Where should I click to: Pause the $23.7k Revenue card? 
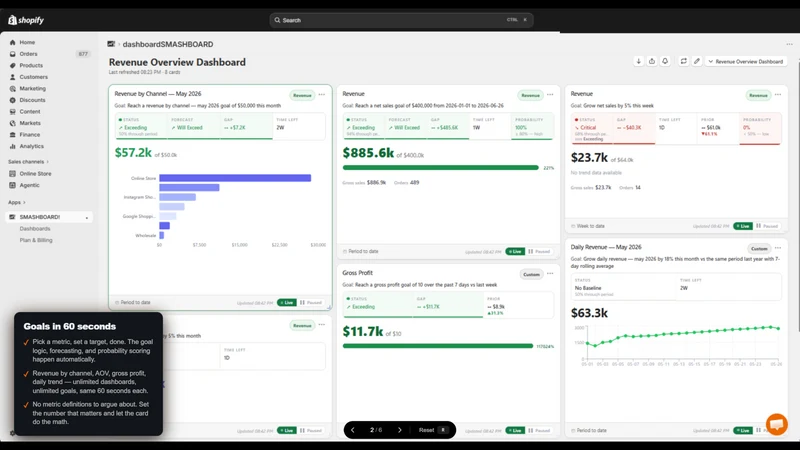(767, 226)
